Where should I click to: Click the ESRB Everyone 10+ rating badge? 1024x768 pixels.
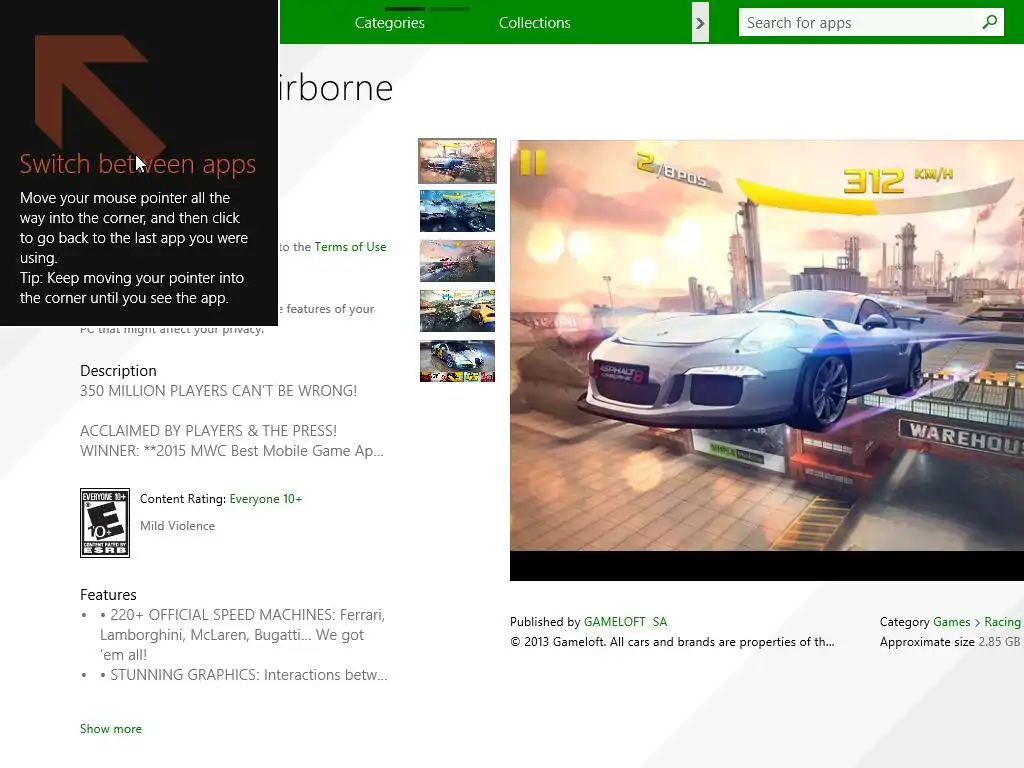pos(104,523)
